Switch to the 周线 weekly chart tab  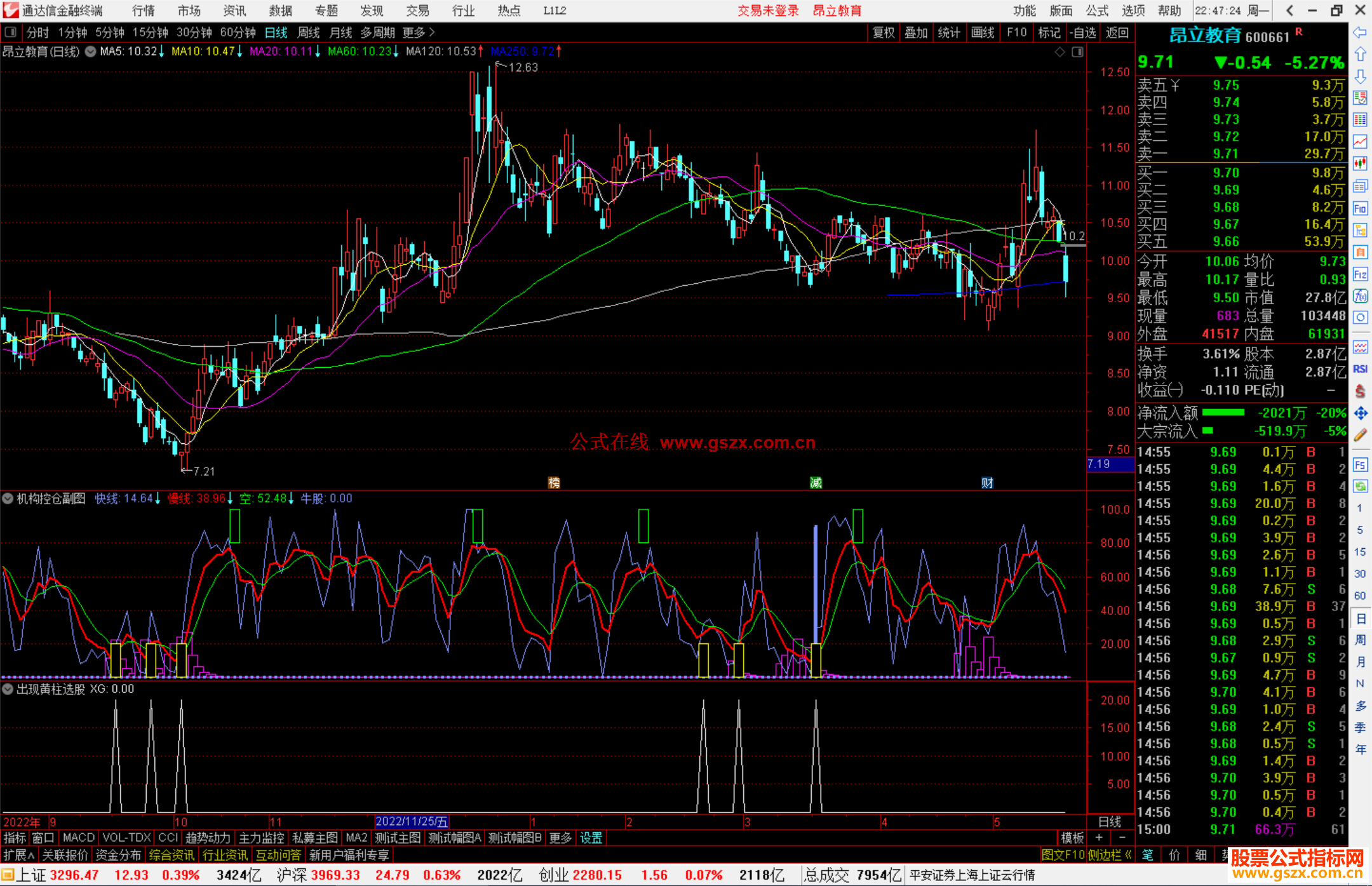[309, 32]
